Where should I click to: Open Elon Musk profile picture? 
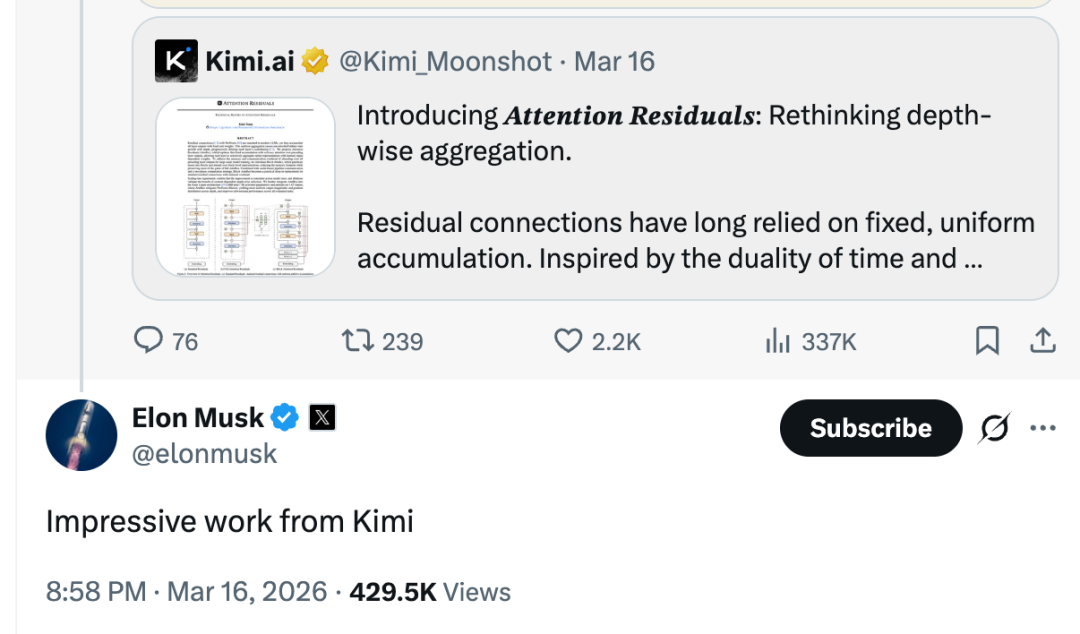point(82,434)
